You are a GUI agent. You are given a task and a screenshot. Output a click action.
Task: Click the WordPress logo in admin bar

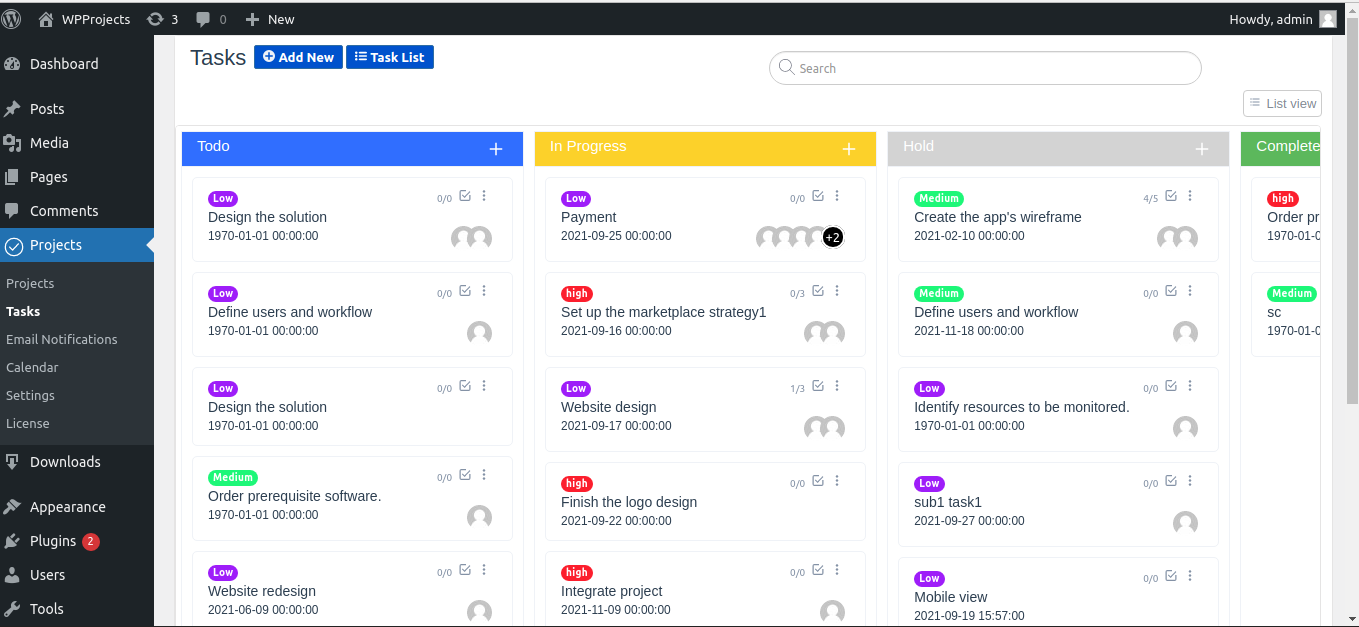point(12,19)
